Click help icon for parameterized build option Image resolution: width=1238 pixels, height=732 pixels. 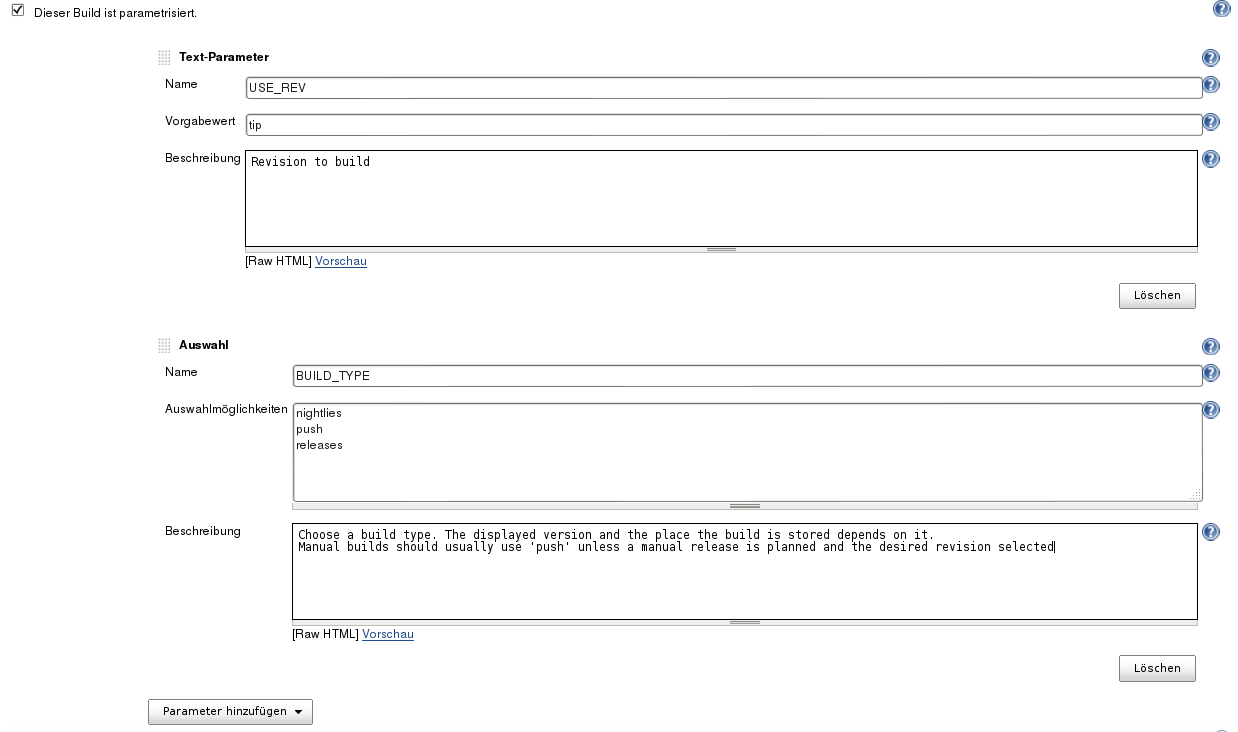[x=1221, y=9]
